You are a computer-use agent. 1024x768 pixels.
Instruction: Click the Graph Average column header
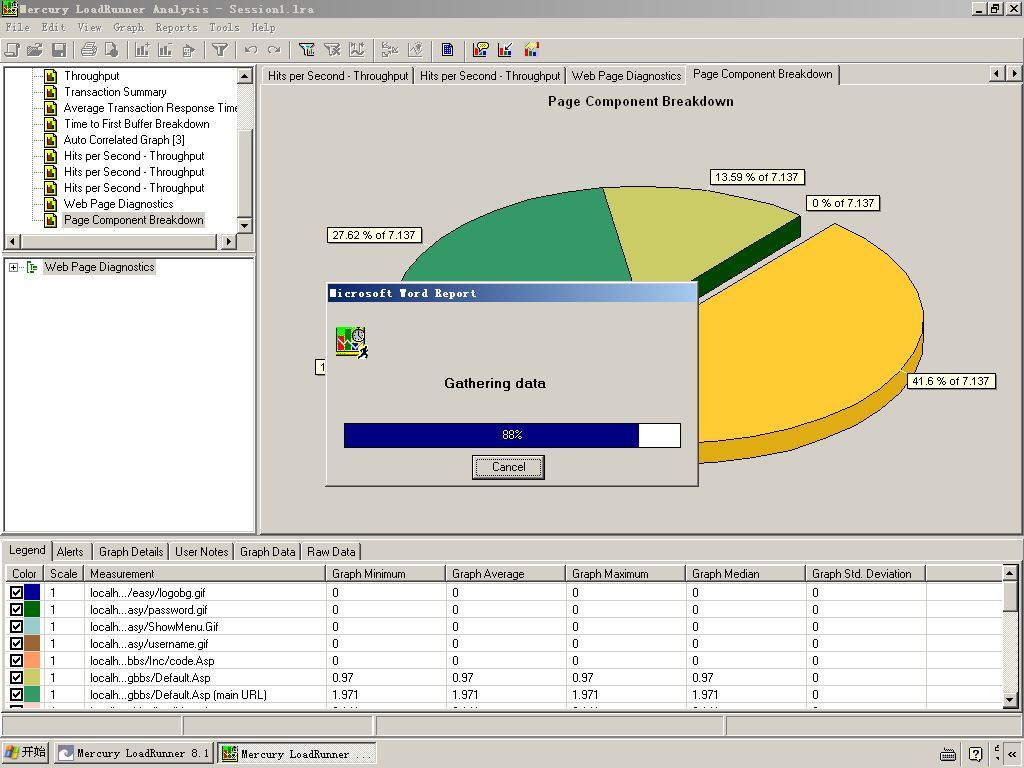pyautogui.click(x=505, y=574)
